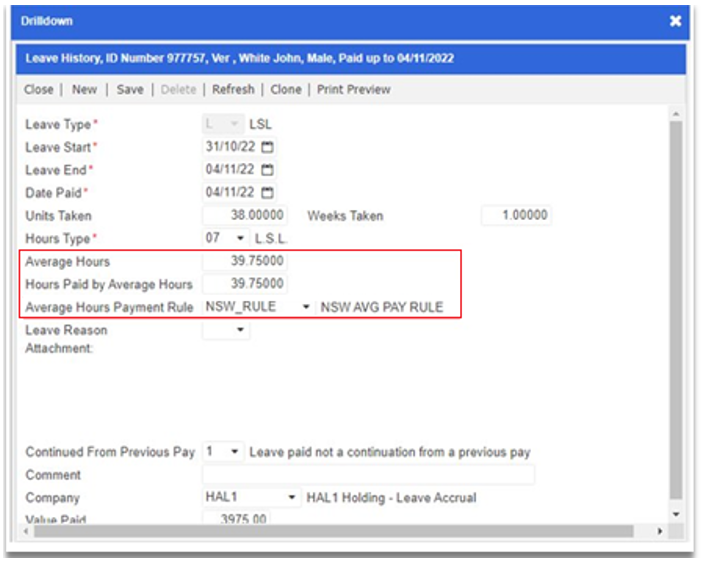
Task: Click 'Leave paid not a continuation' text
Action: tap(389, 452)
